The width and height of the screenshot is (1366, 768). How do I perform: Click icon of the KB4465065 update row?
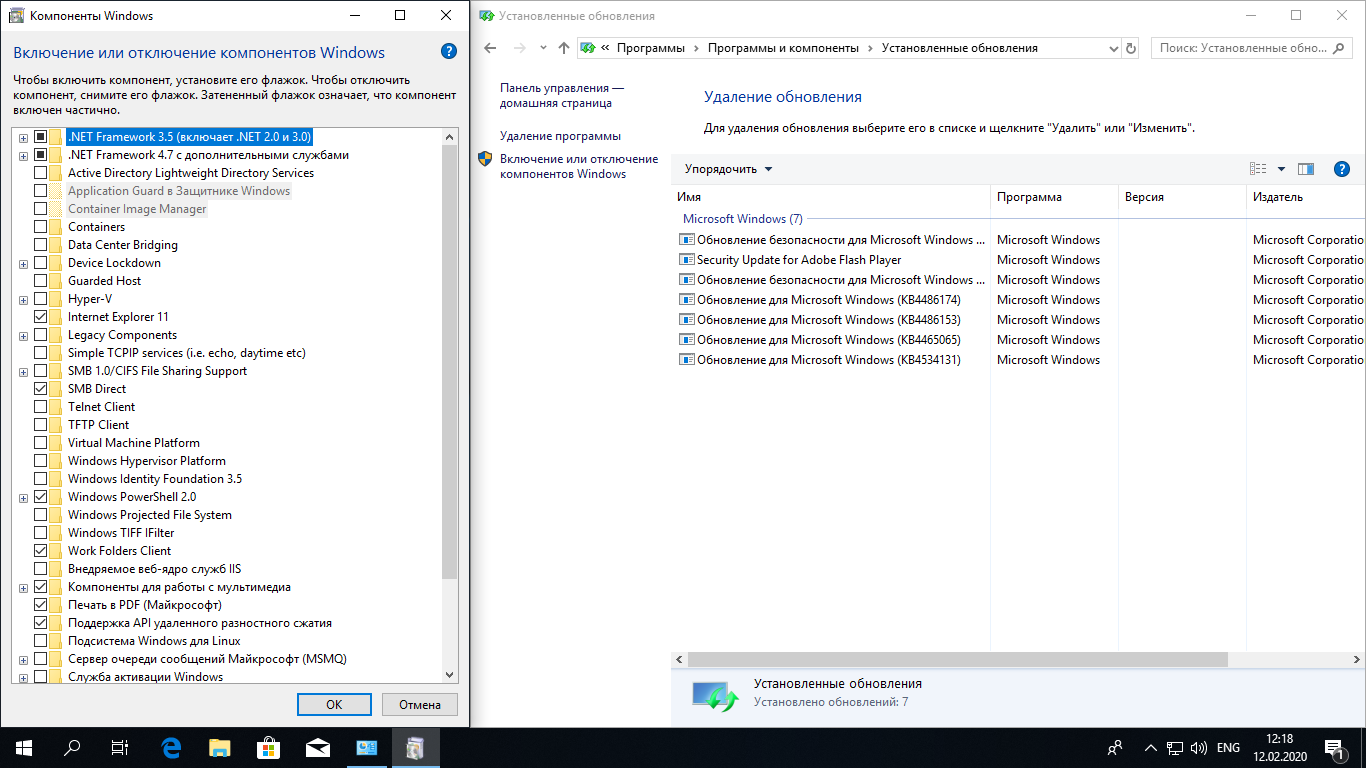coord(686,340)
